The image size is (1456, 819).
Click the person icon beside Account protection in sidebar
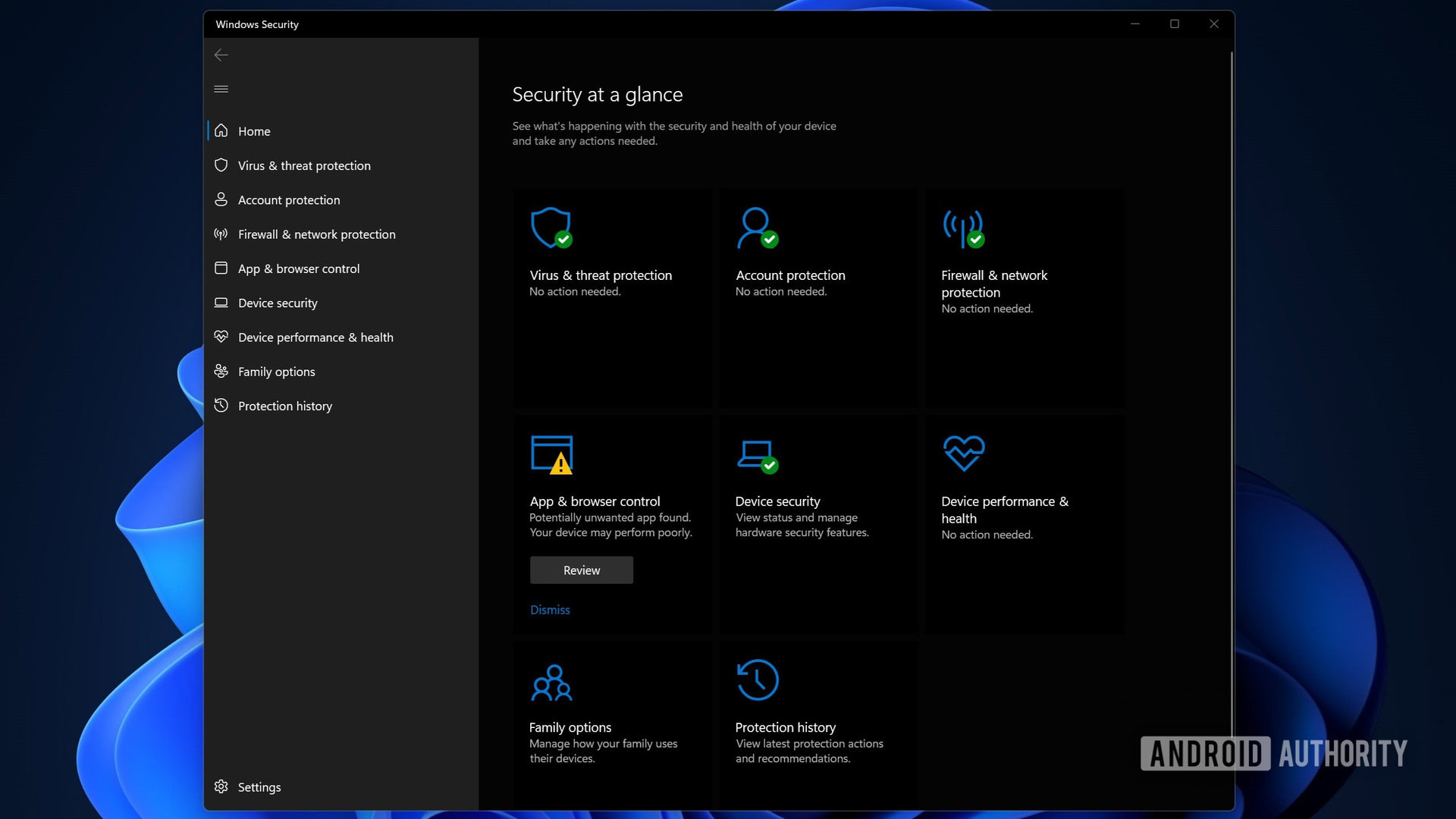(221, 199)
